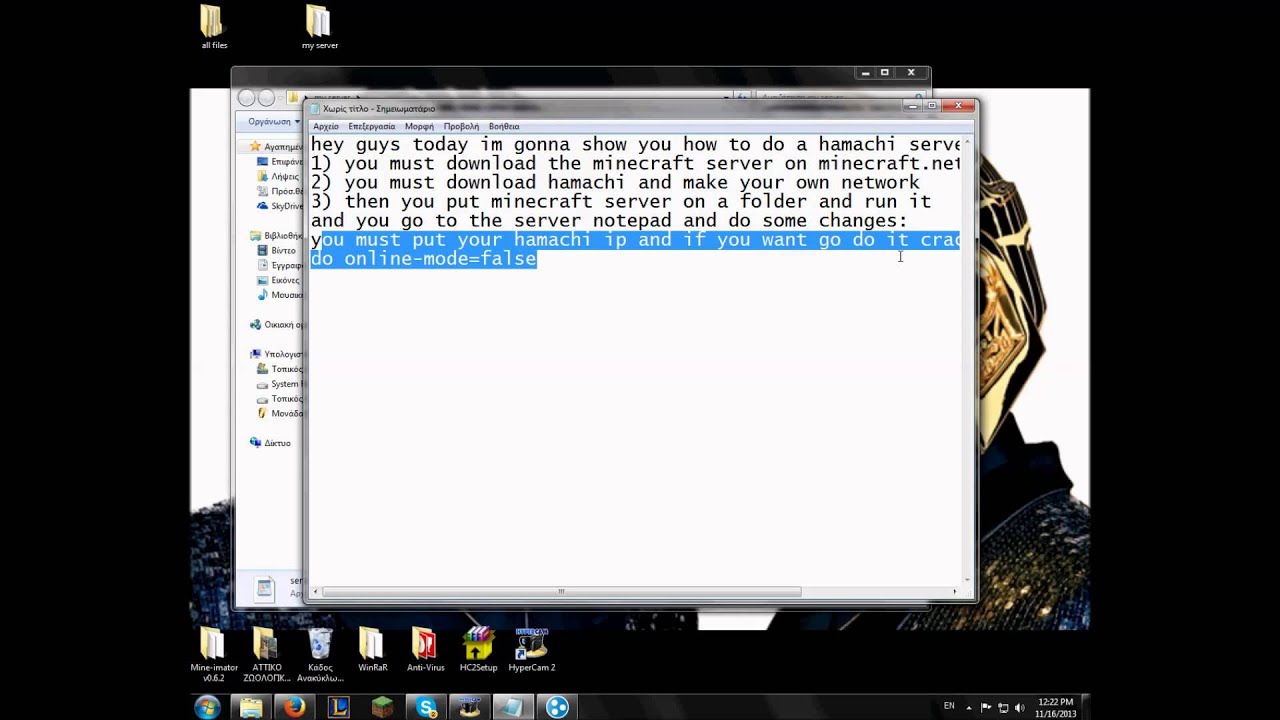Click Notepad vertical scroll down arrow

[968, 579]
